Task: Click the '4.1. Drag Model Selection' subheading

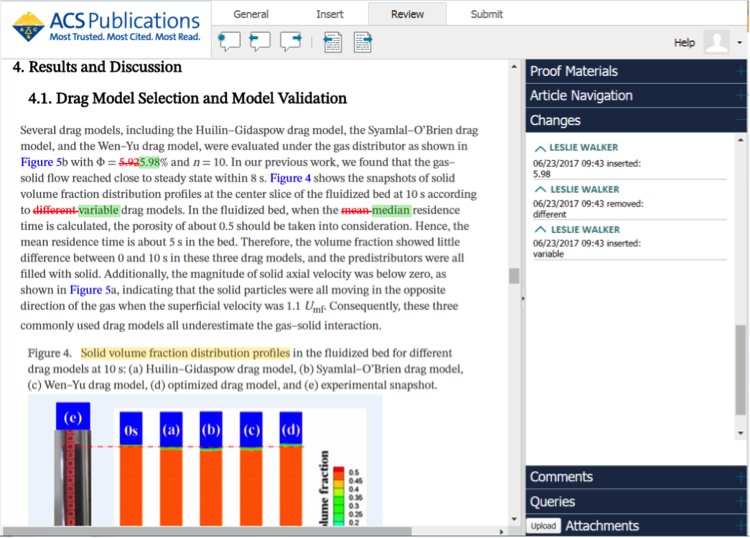Action: [x=188, y=99]
